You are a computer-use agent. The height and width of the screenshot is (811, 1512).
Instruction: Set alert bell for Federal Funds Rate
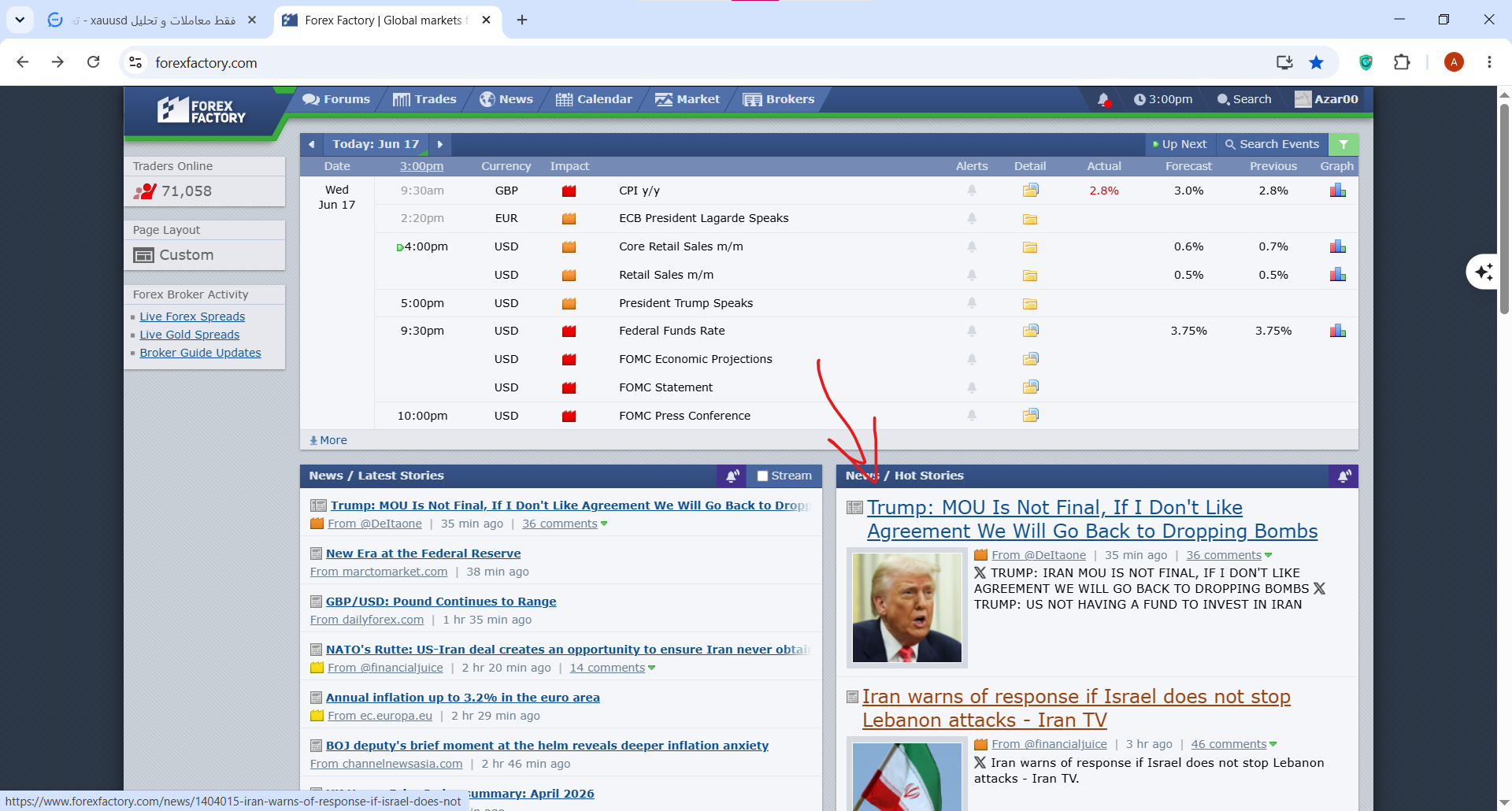[972, 331]
